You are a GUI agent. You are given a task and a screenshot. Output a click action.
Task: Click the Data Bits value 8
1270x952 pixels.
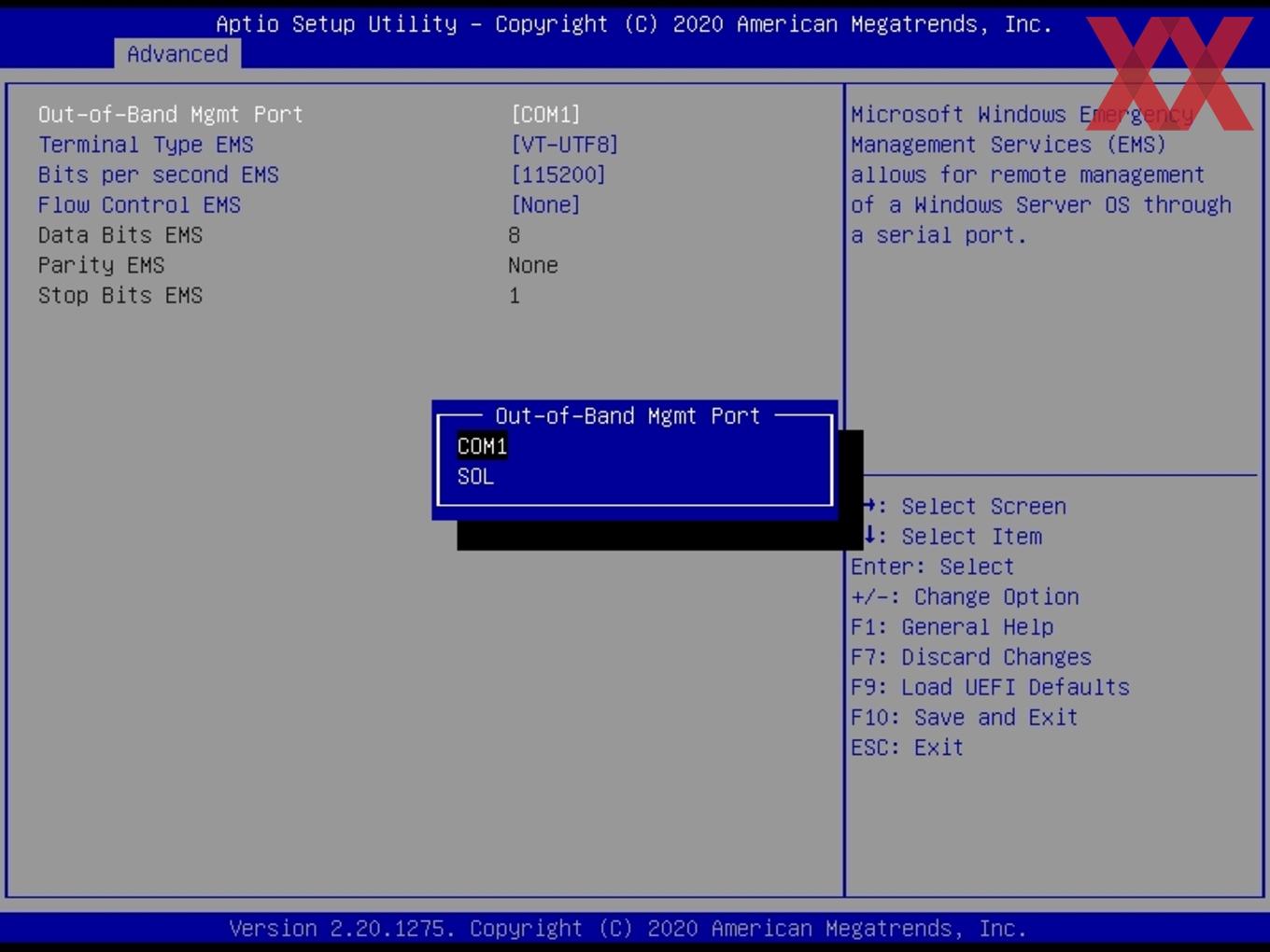tap(515, 235)
